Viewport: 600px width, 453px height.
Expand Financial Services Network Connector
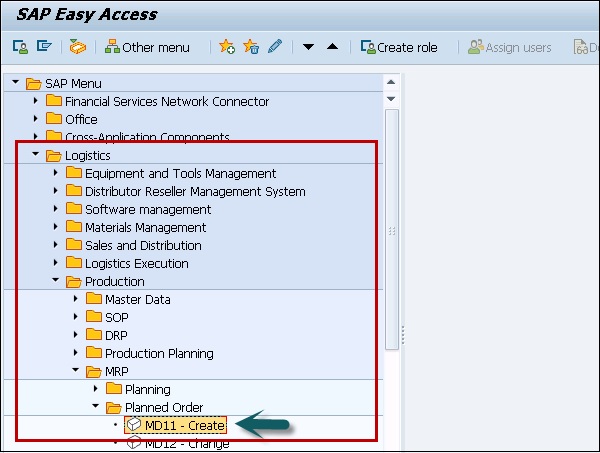[36, 101]
